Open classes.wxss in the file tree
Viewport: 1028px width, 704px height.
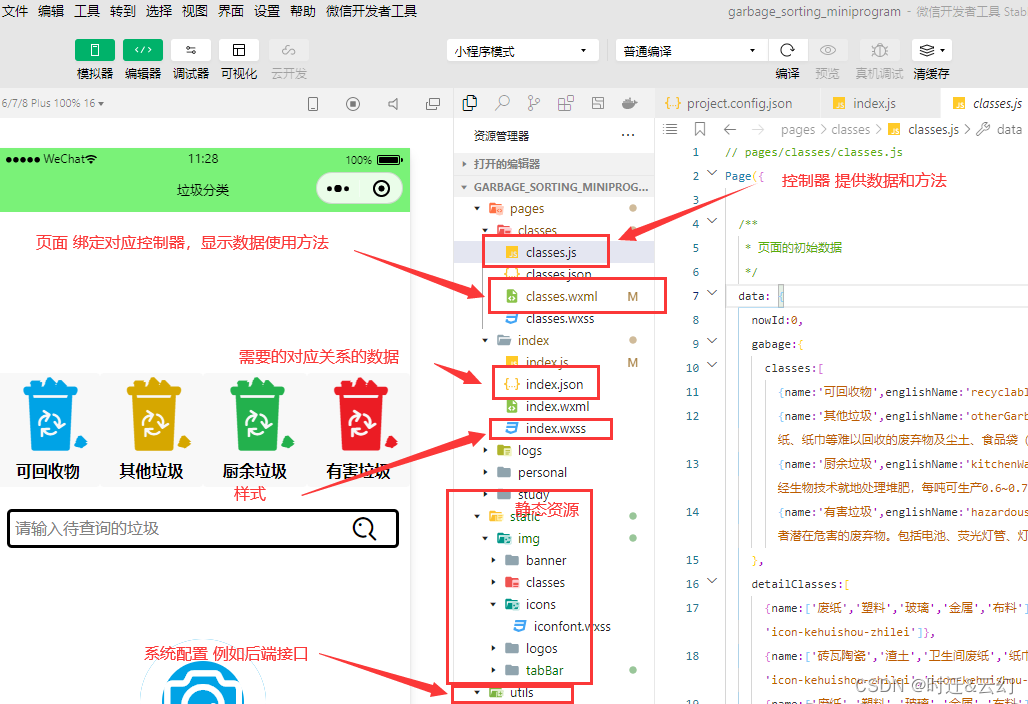pyautogui.click(x=554, y=319)
